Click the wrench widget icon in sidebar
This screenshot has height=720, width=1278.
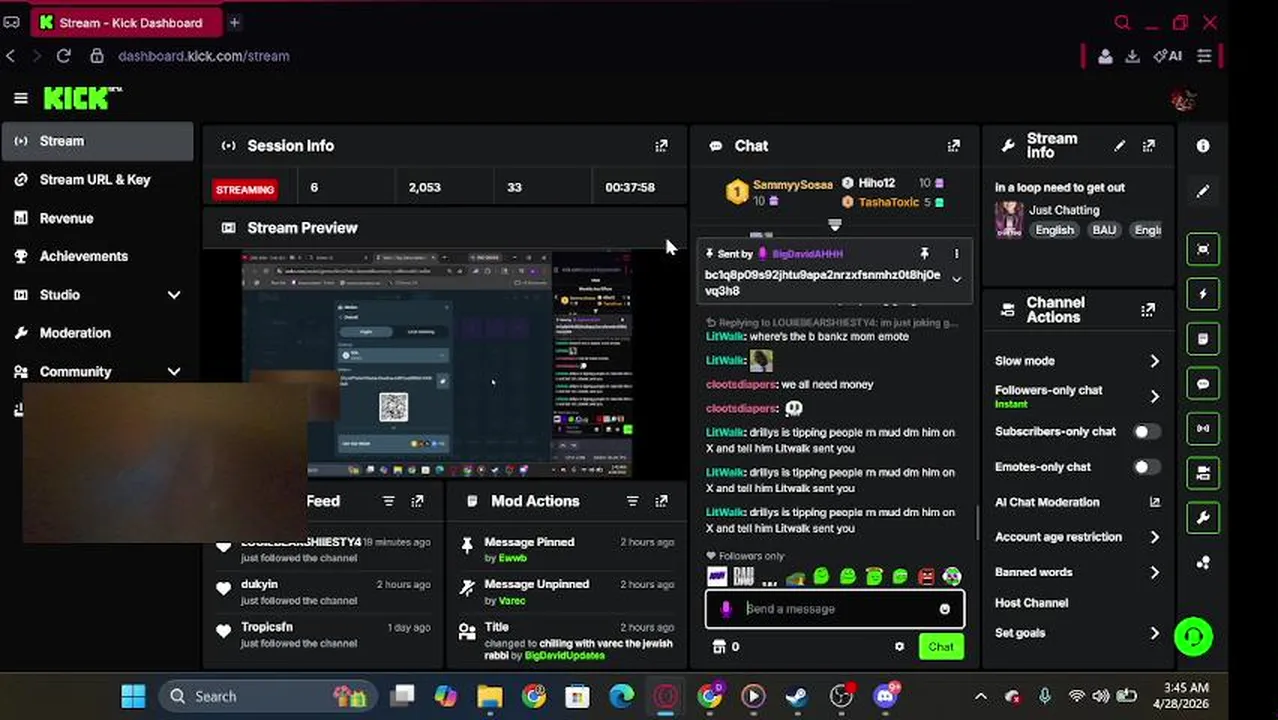point(1203,518)
